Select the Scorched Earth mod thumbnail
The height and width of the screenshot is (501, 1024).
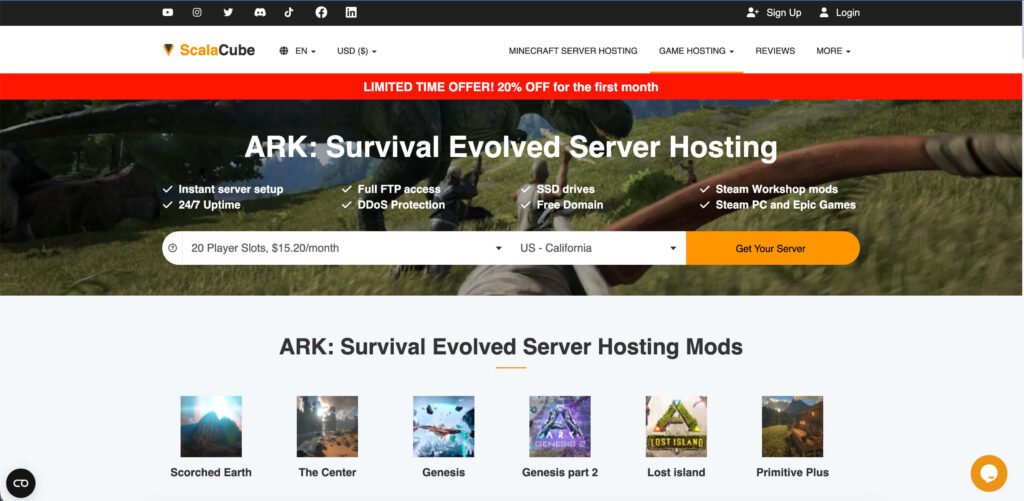211,427
